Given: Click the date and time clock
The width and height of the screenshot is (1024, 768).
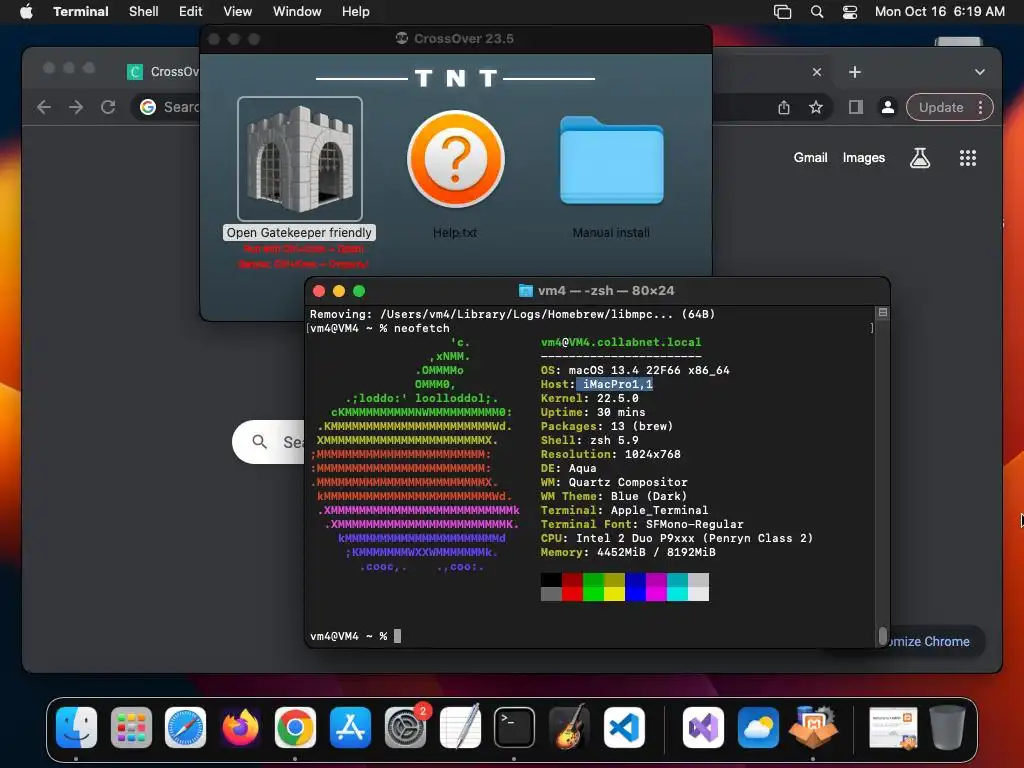Looking at the screenshot, I should point(939,11).
